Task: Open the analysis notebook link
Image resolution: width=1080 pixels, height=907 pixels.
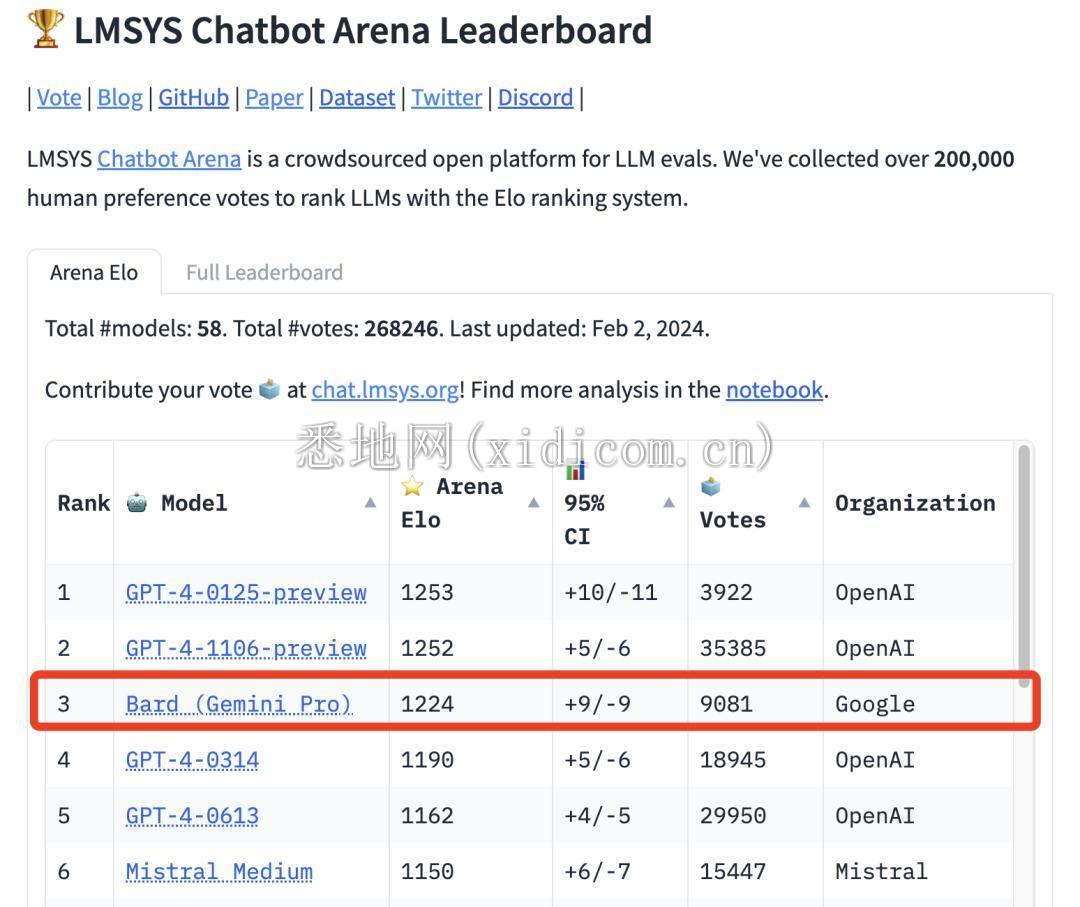Action: (x=774, y=389)
